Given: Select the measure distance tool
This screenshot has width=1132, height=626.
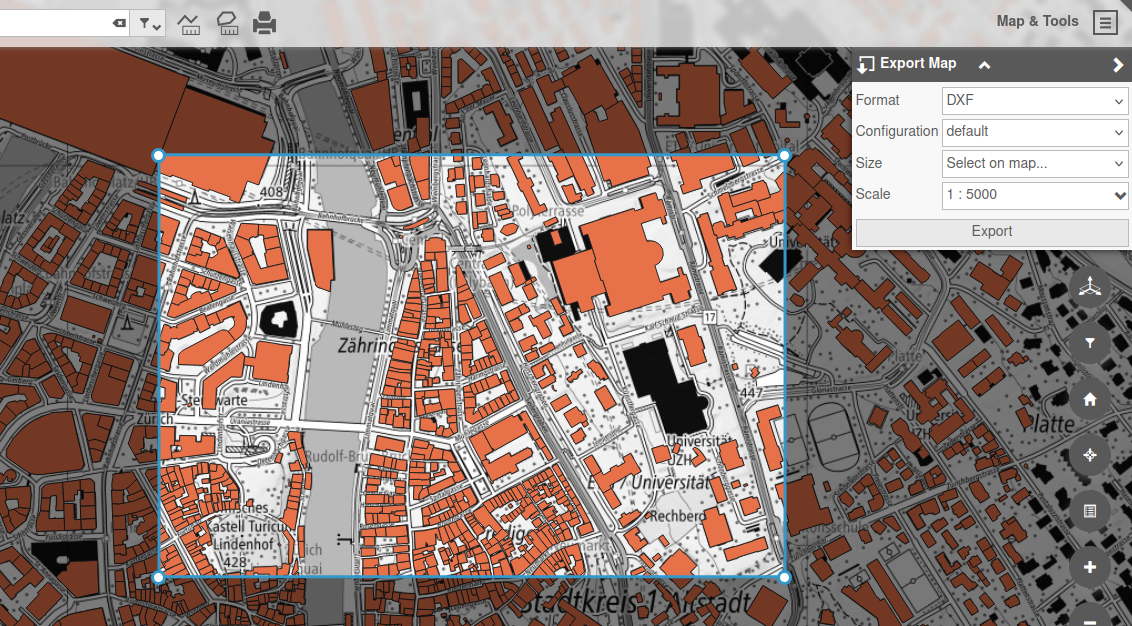Looking at the screenshot, I should click(188, 23).
